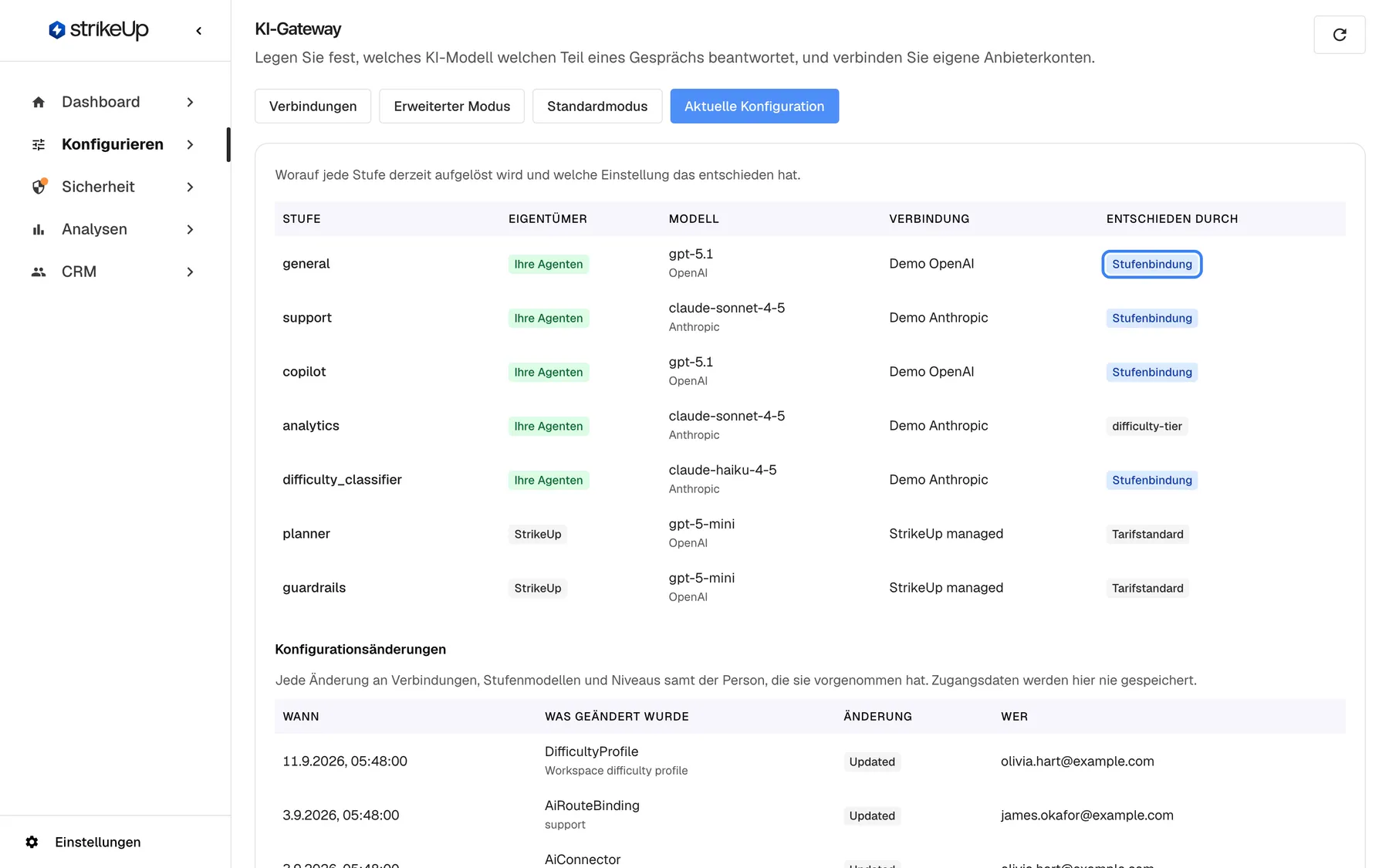This screenshot has width=1389, height=868.
Task: Select the Aktuelle Konfiguration tab
Action: 754,106
